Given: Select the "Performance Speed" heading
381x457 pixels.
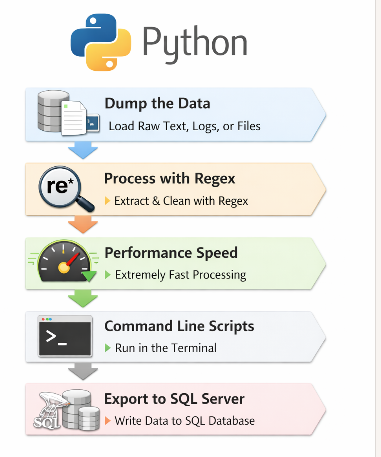Looking at the screenshot, I should (x=171, y=253).
